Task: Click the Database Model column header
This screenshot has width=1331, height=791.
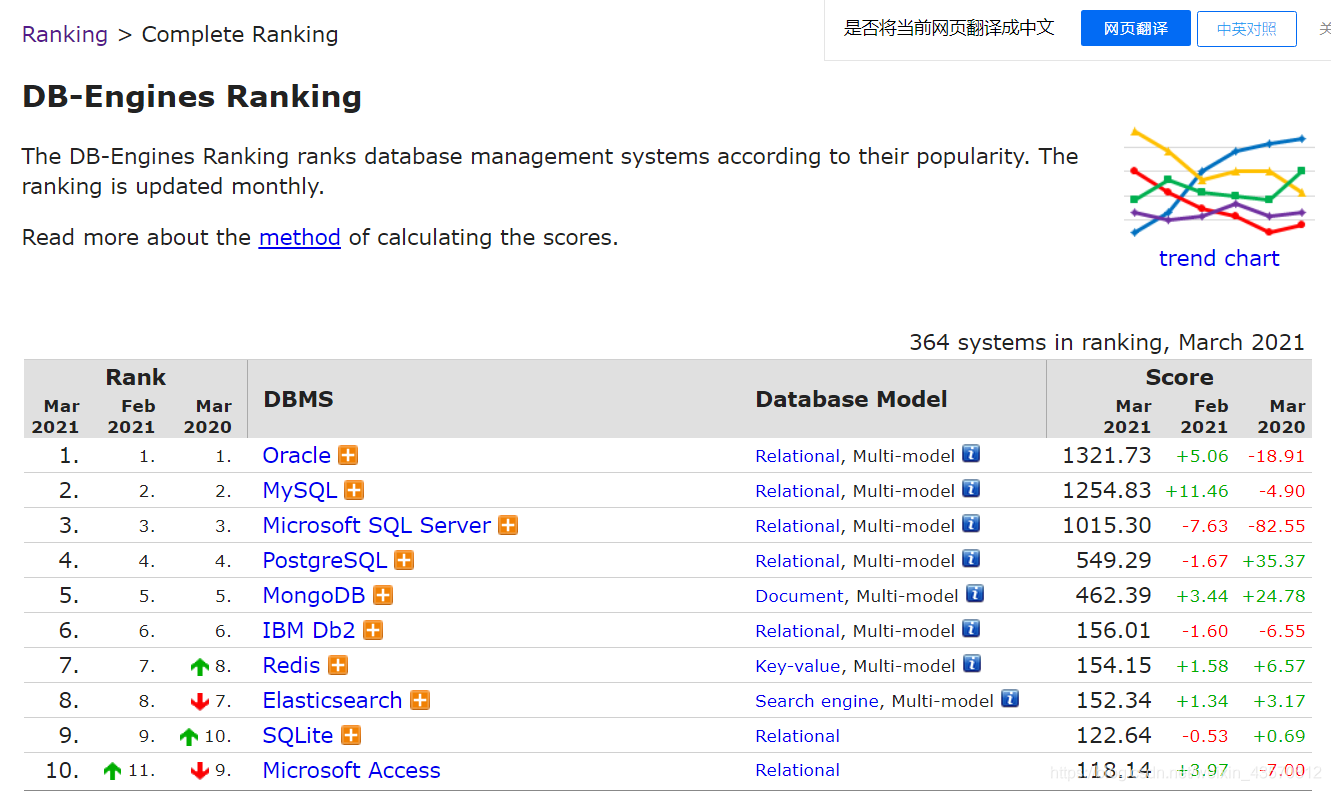Action: tap(851, 399)
